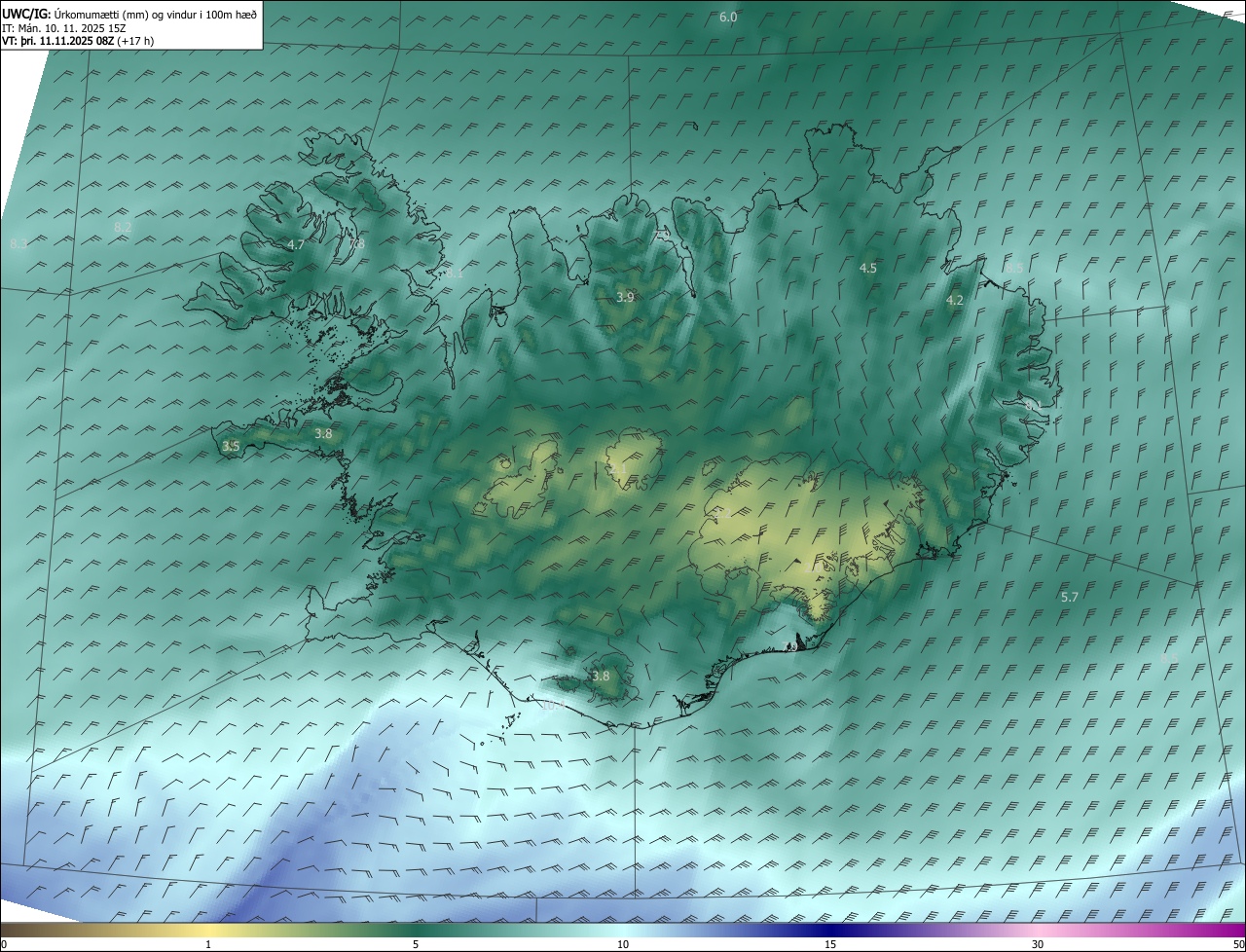Click the '30' tick on the colour scale
The height and width of the screenshot is (952, 1246).
(1038, 945)
